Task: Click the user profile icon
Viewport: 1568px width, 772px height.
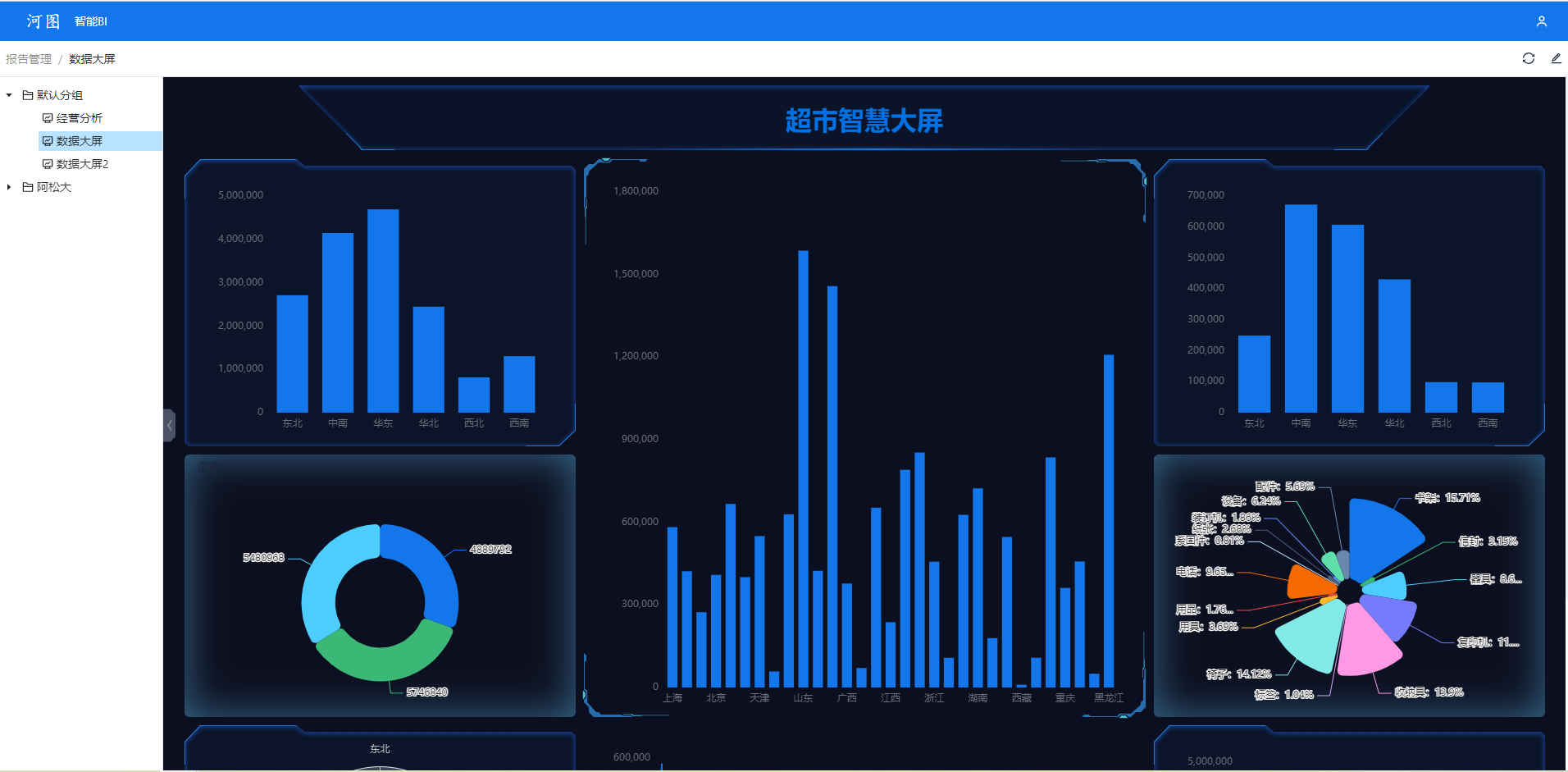Action: pyautogui.click(x=1542, y=21)
